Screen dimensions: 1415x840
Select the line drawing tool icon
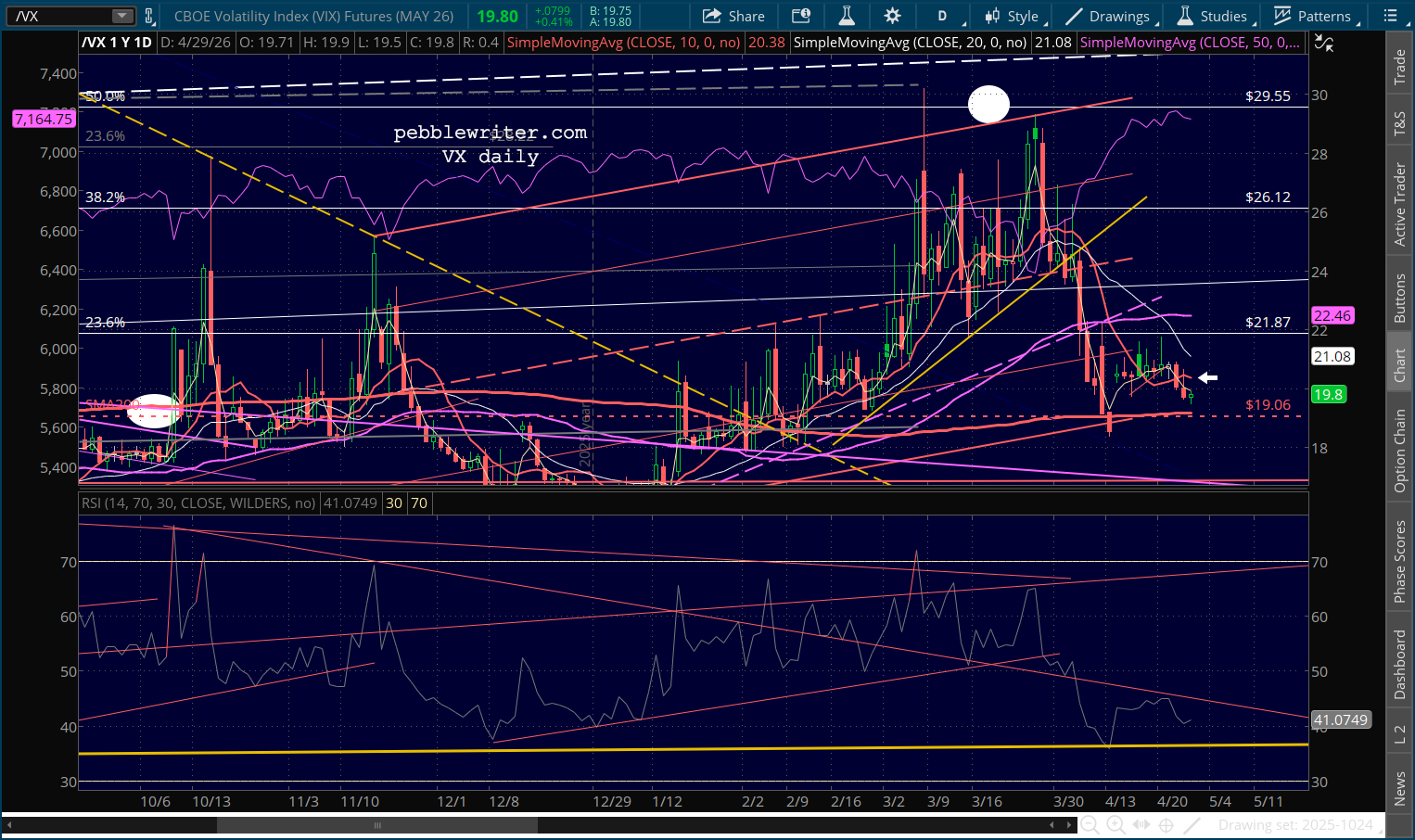[1192, 825]
